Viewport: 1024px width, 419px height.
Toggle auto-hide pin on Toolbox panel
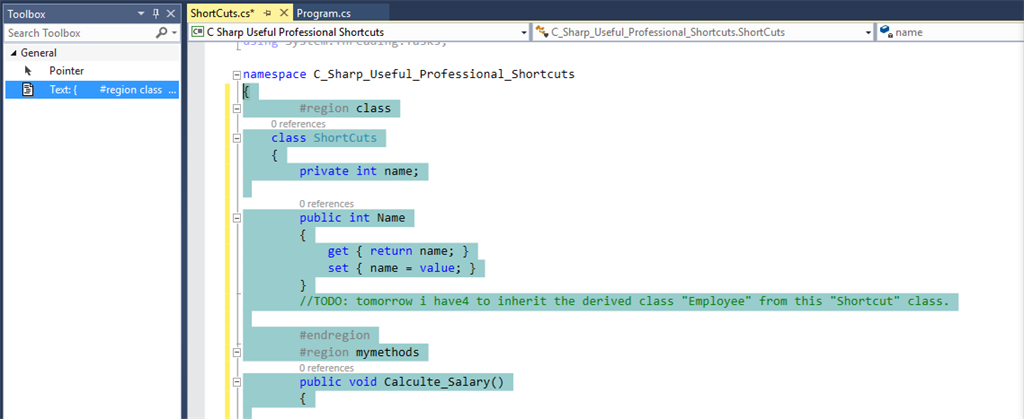pos(155,13)
